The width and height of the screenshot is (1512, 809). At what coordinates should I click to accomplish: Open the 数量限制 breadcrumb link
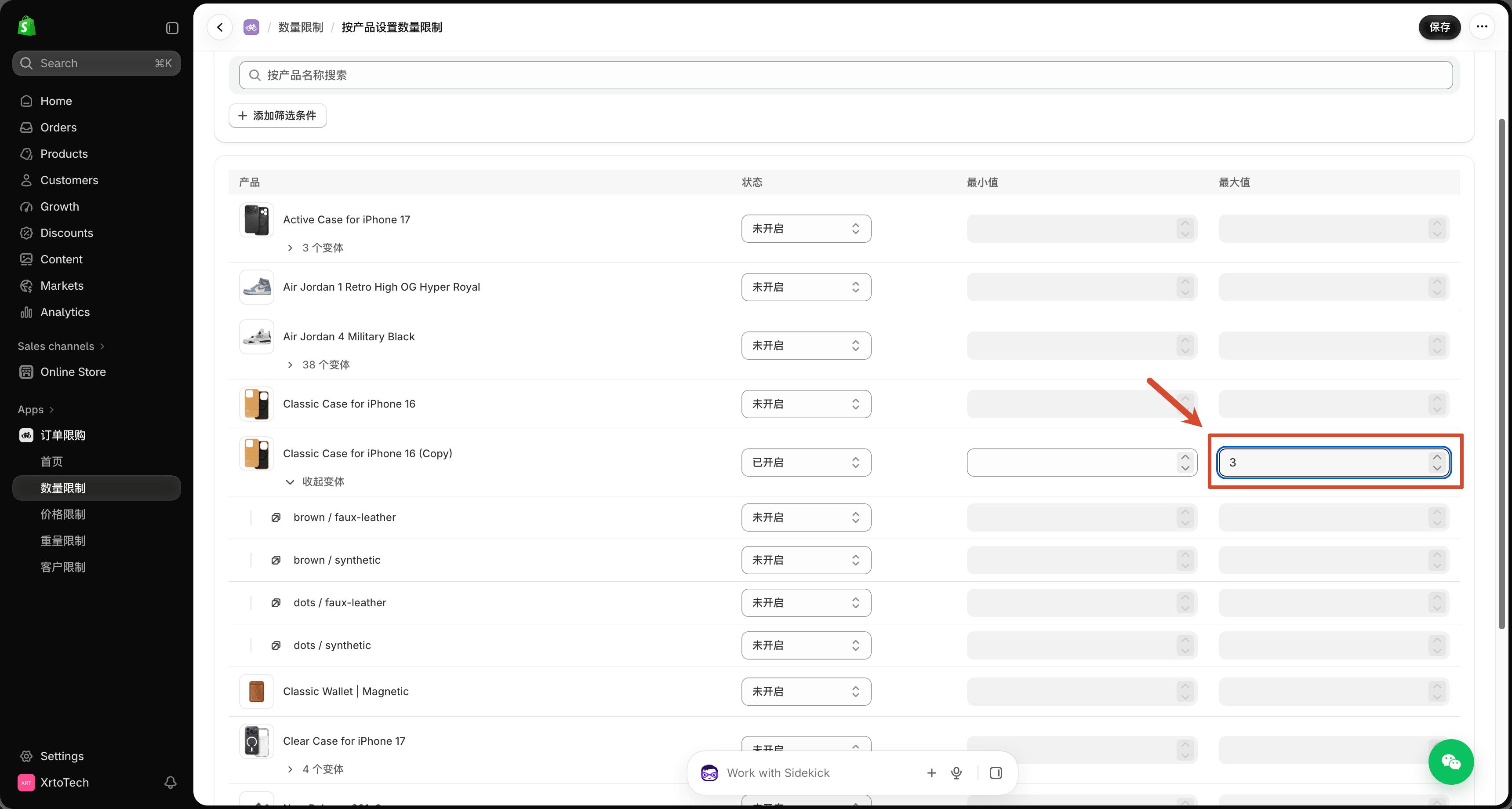tap(301, 27)
